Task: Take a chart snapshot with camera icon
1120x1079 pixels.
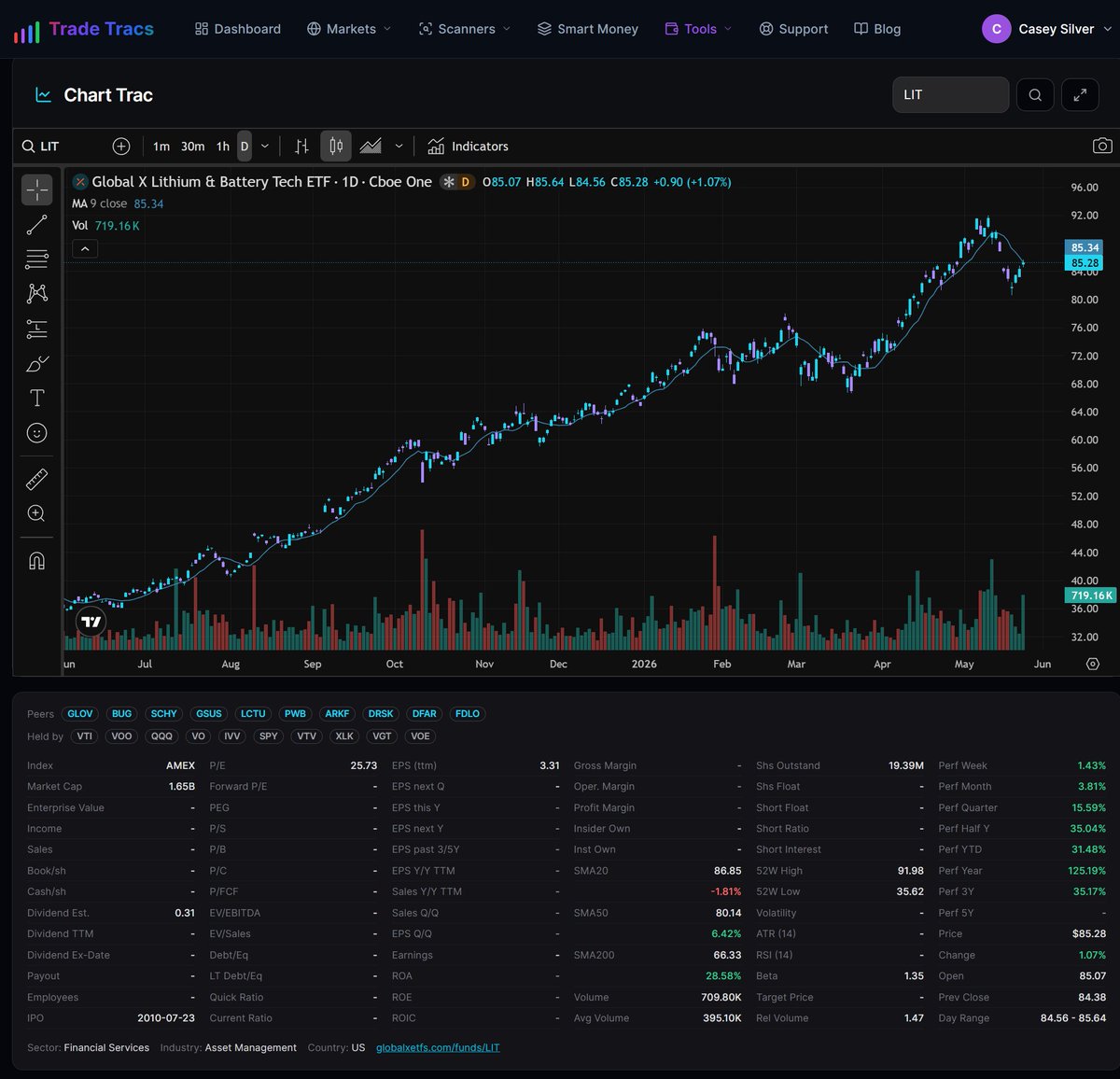Action: point(1102,147)
